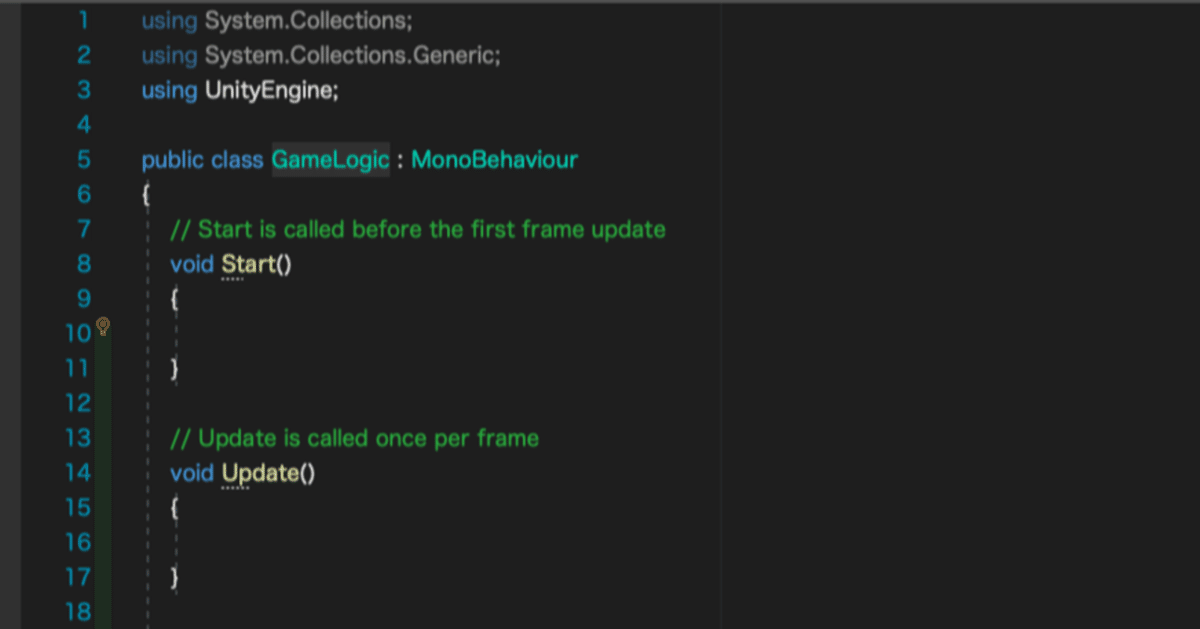The image size is (1200, 629).
Task: Place cursor on the Update method name
Action: pos(260,473)
